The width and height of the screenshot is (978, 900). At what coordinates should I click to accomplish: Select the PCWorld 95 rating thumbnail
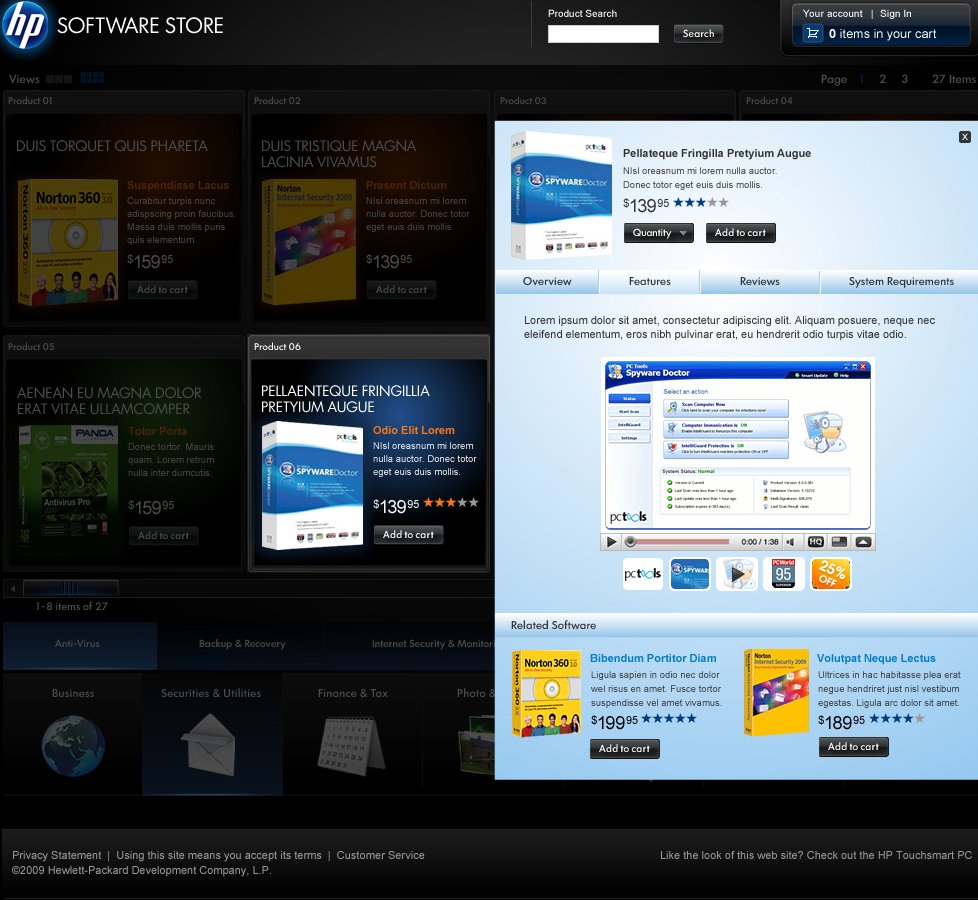pos(783,574)
